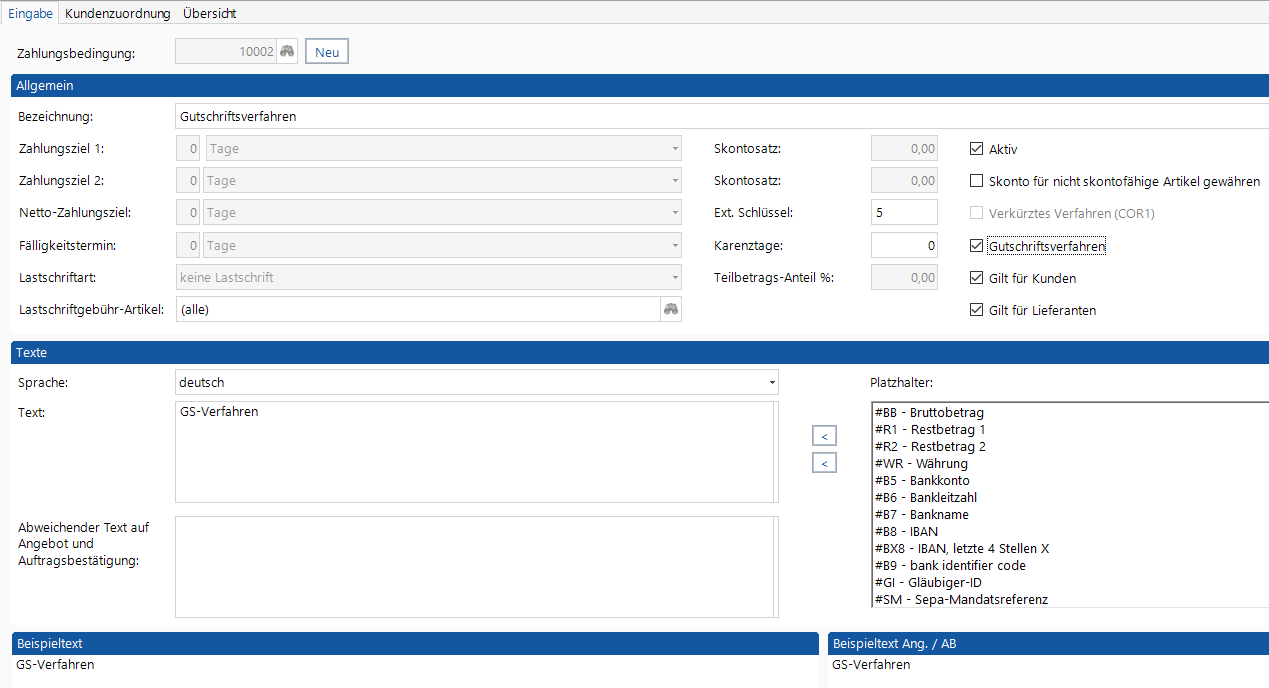Open the Übersicht tab
1269x688 pixels.
click(x=209, y=13)
